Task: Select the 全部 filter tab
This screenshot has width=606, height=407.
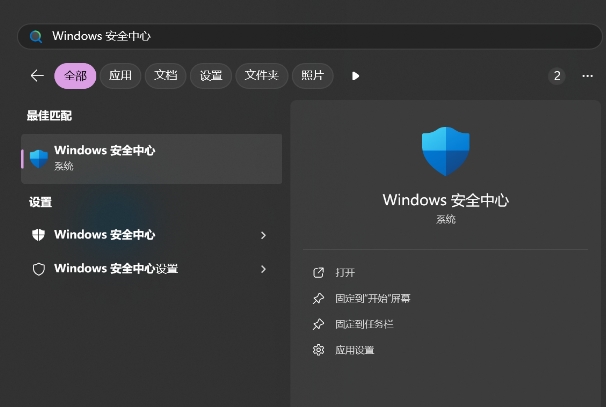Action: pos(76,76)
